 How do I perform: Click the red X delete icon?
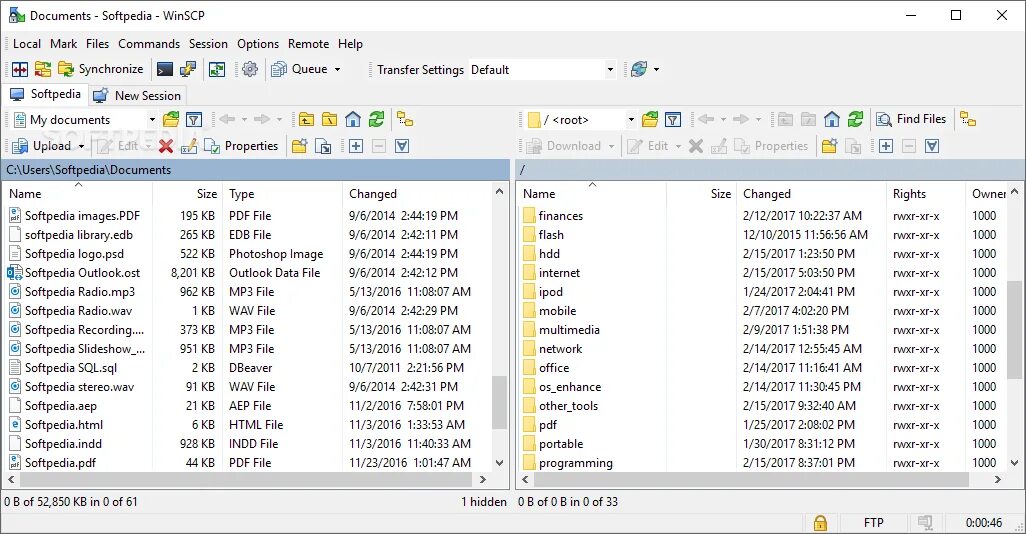pos(166,146)
